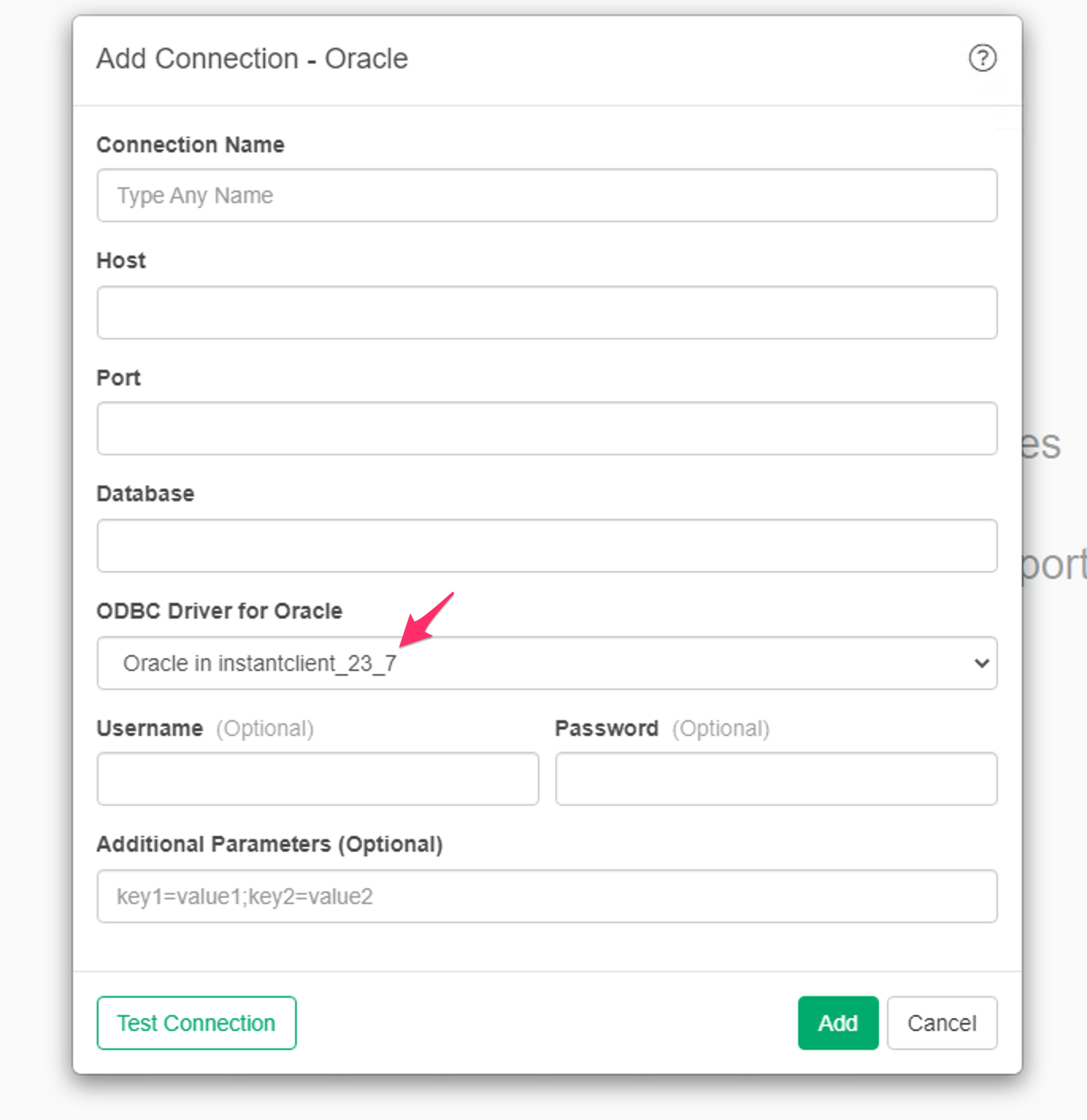This screenshot has height=1120, width=1087.
Task: Click the Additional Parameters (Optional) label
Action: 270,845
